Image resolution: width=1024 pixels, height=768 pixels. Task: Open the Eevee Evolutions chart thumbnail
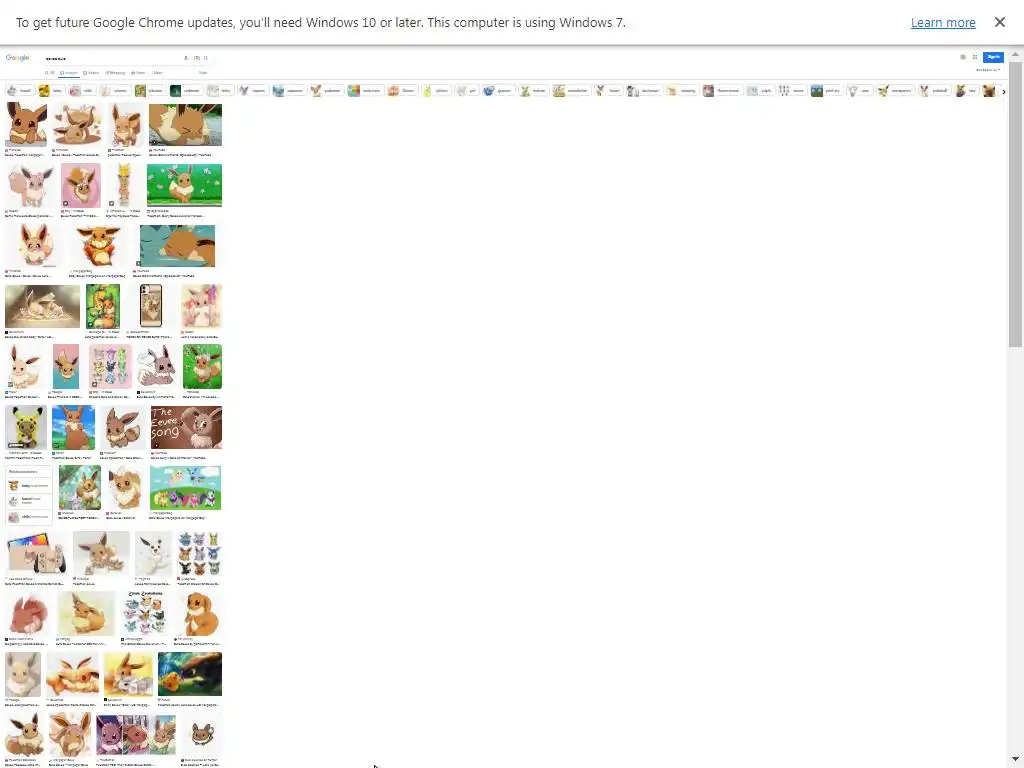145,613
